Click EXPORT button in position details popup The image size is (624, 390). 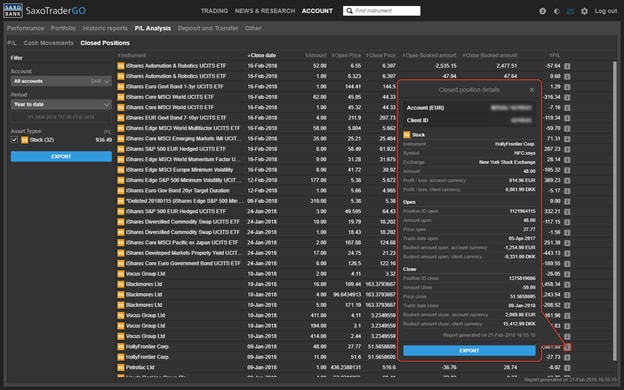tap(469, 351)
